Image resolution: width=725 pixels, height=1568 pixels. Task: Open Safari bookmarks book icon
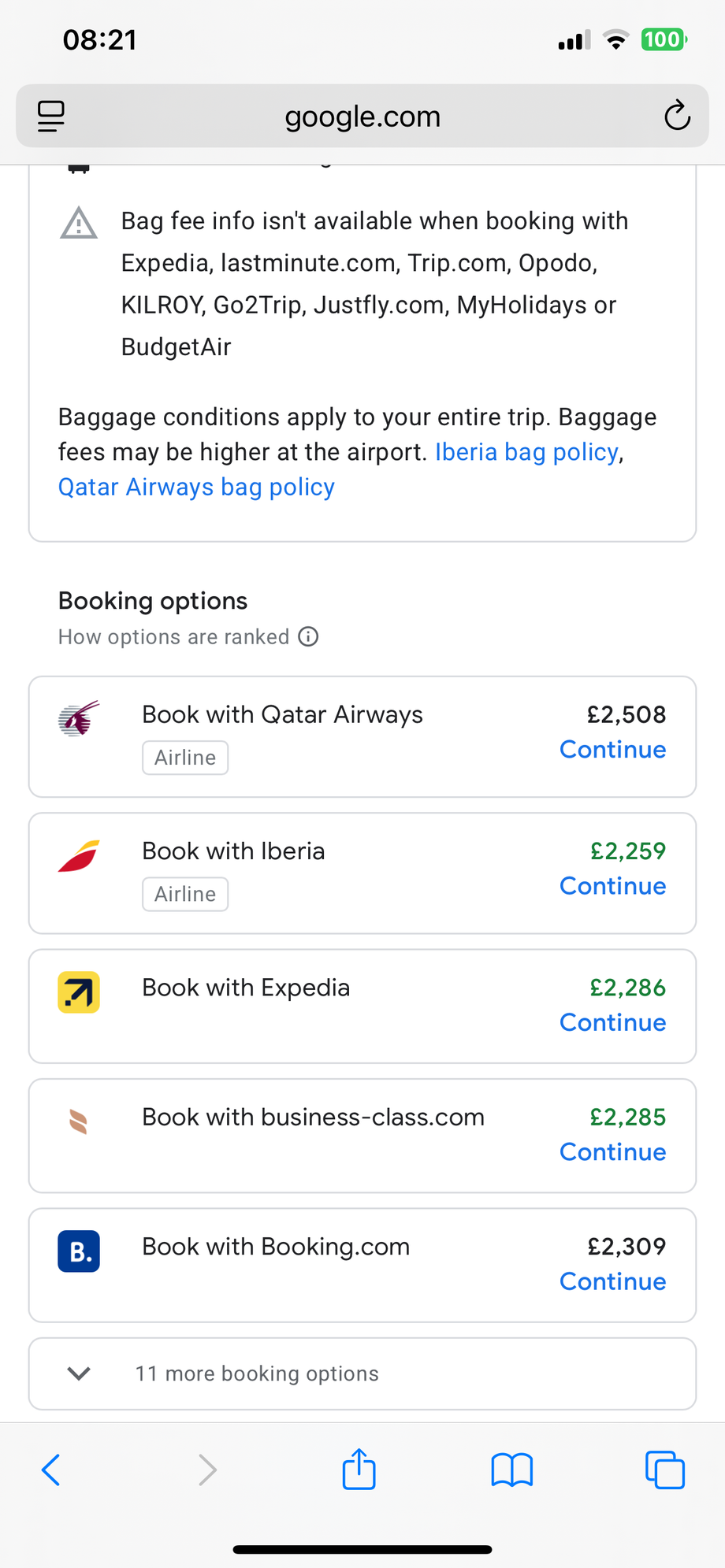(512, 1470)
